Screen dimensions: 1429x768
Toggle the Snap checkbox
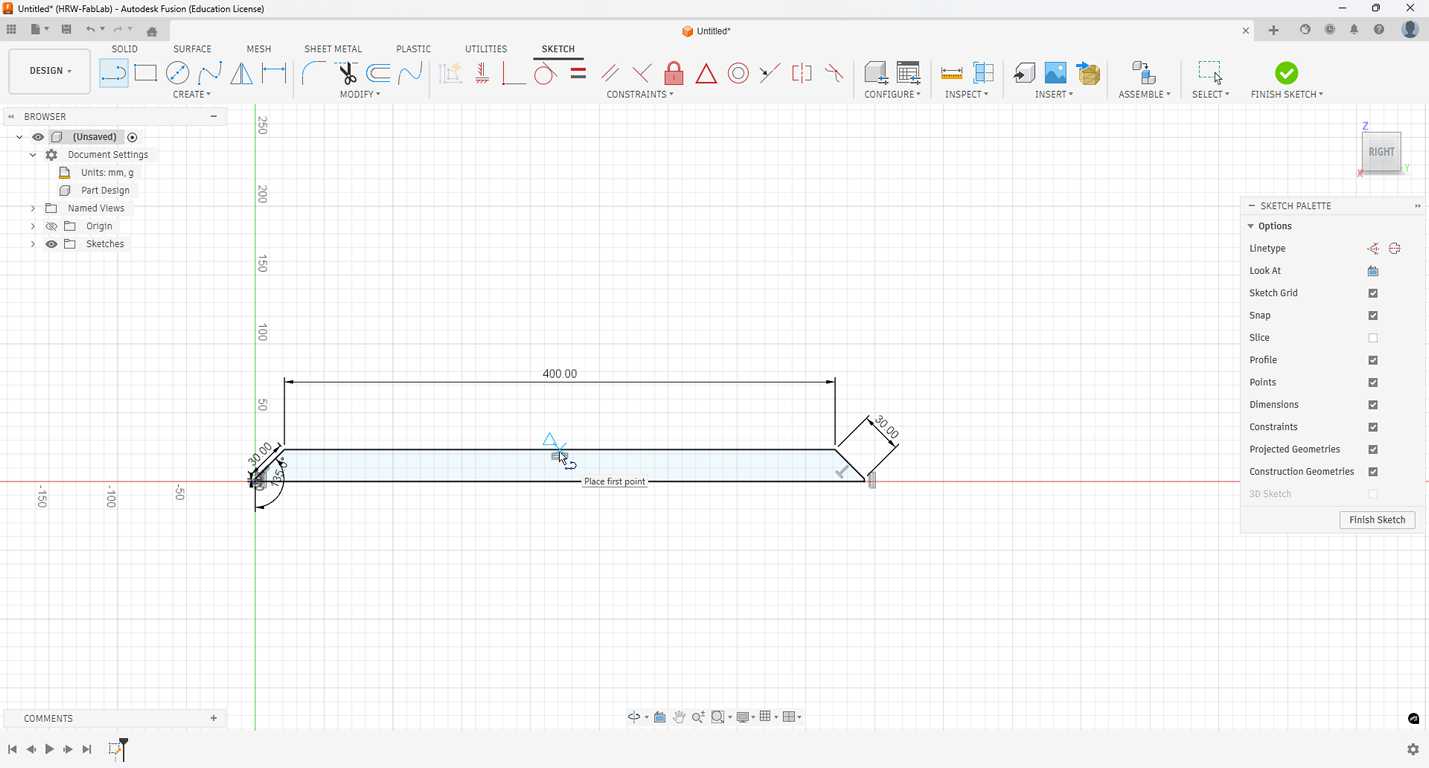pos(1373,315)
